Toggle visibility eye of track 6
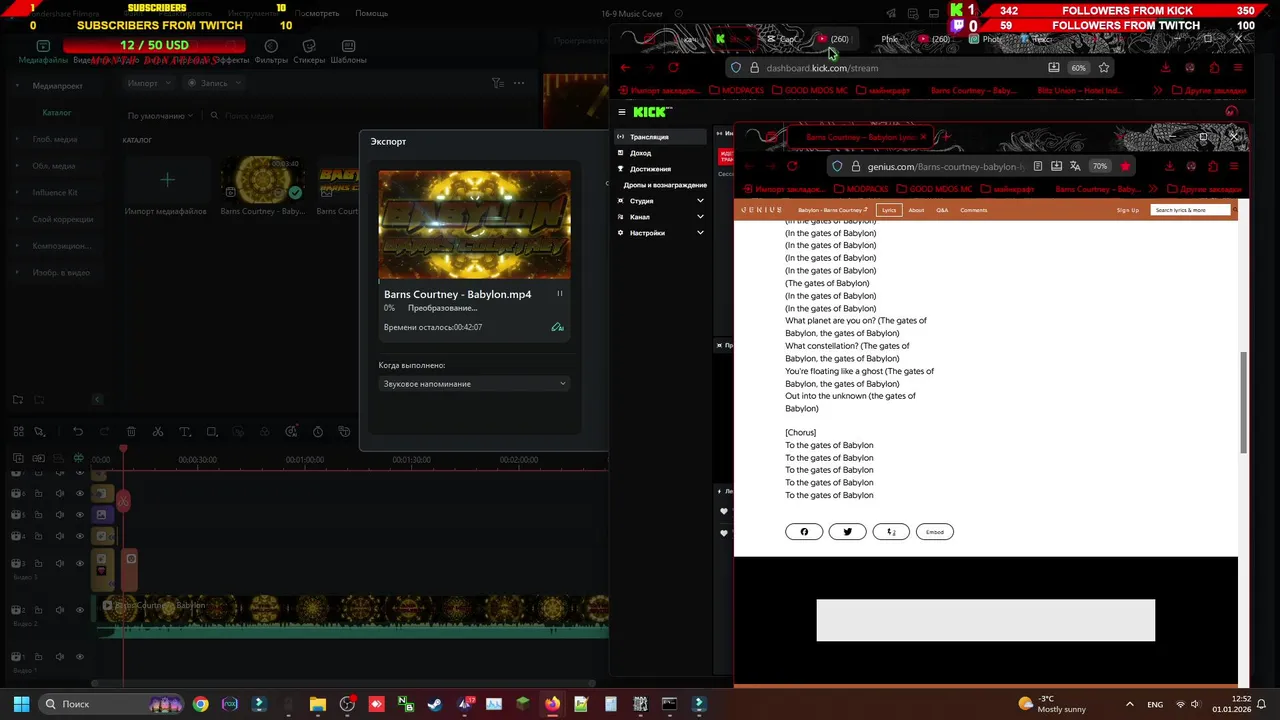This screenshot has width=1280, height=720. pos(80,493)
